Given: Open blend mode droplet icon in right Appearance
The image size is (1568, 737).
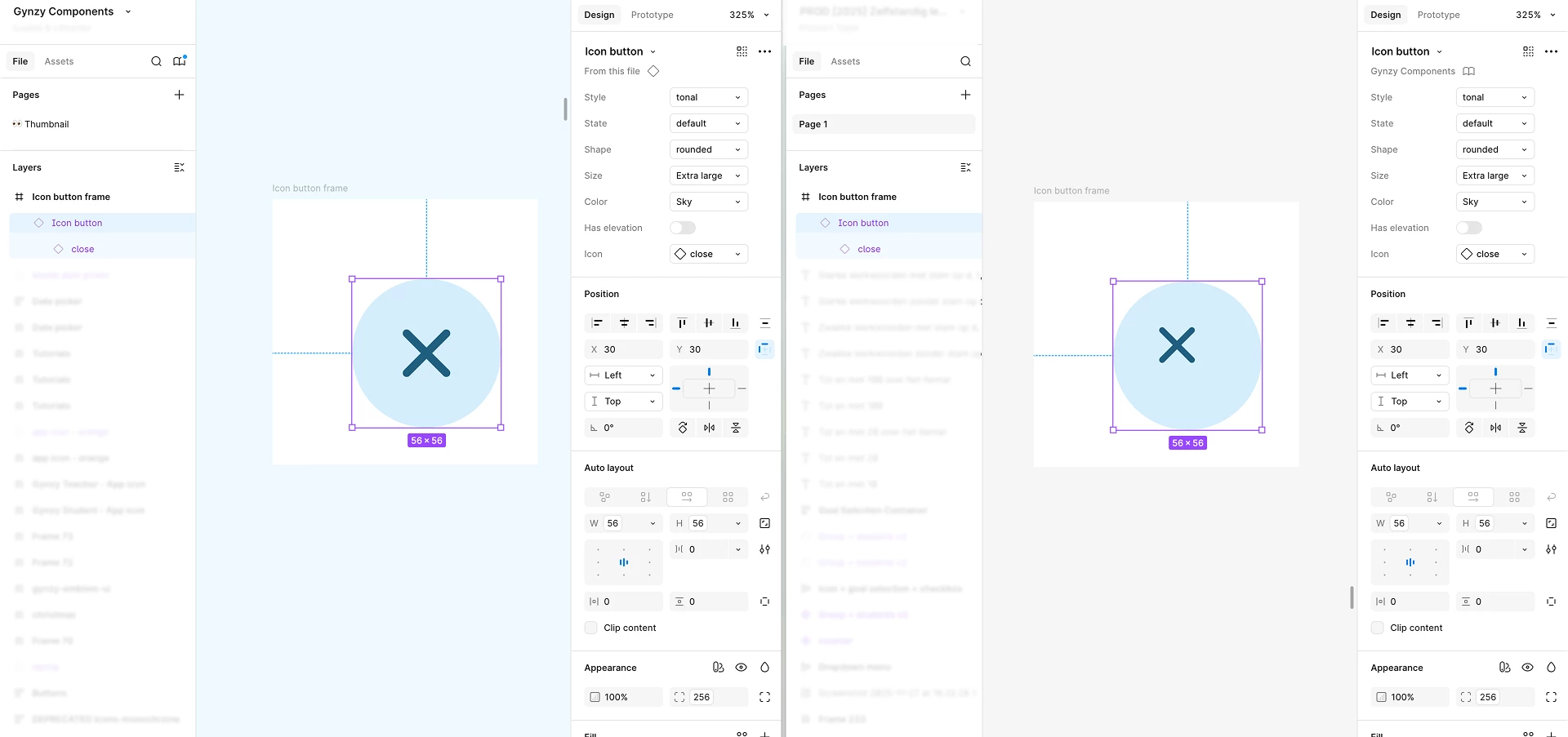Looking at the screenshot, I should [1551, 668].
